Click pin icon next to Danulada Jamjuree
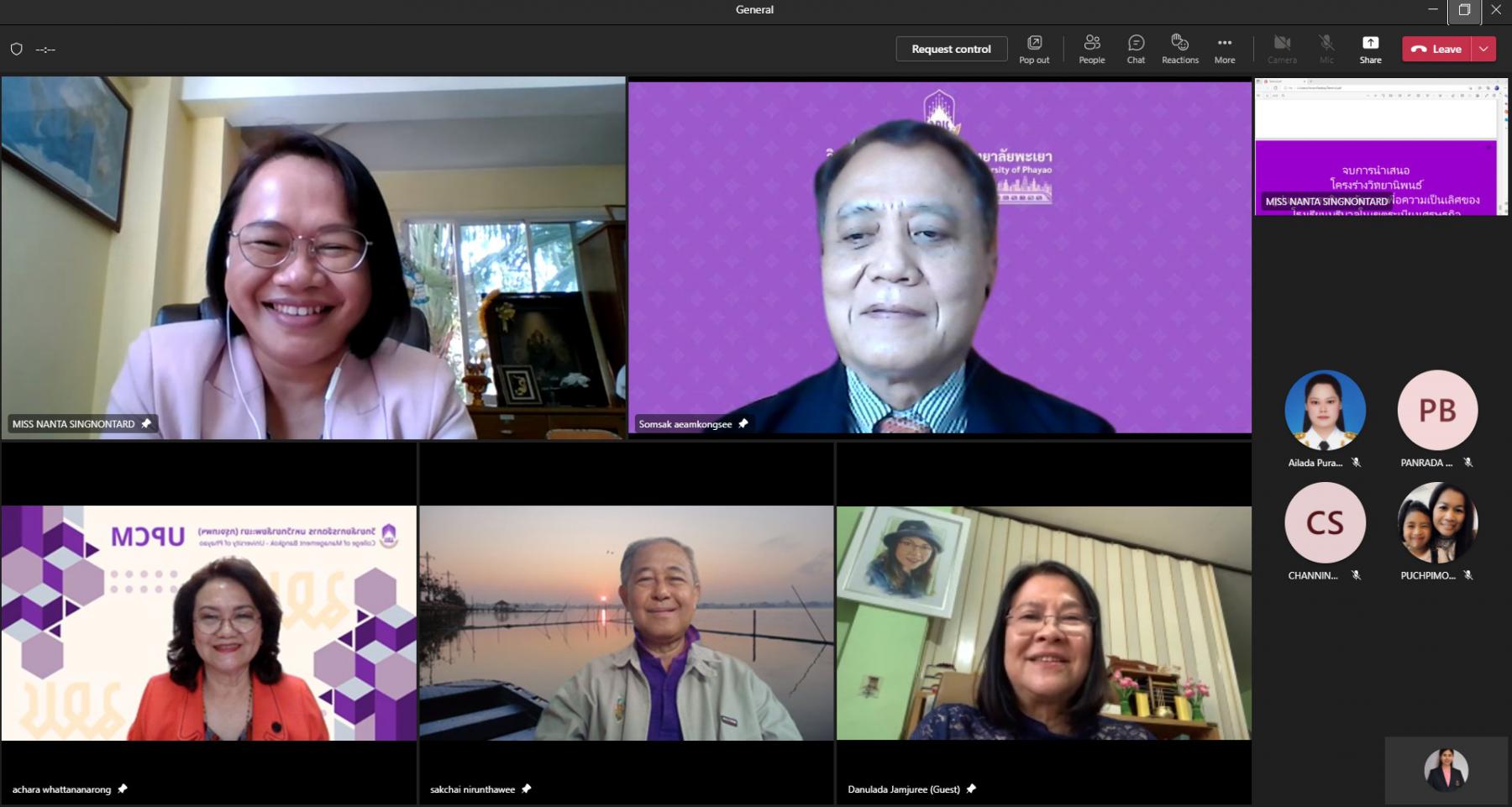This screenshot has height=807, width=1512. click(971, 789)
